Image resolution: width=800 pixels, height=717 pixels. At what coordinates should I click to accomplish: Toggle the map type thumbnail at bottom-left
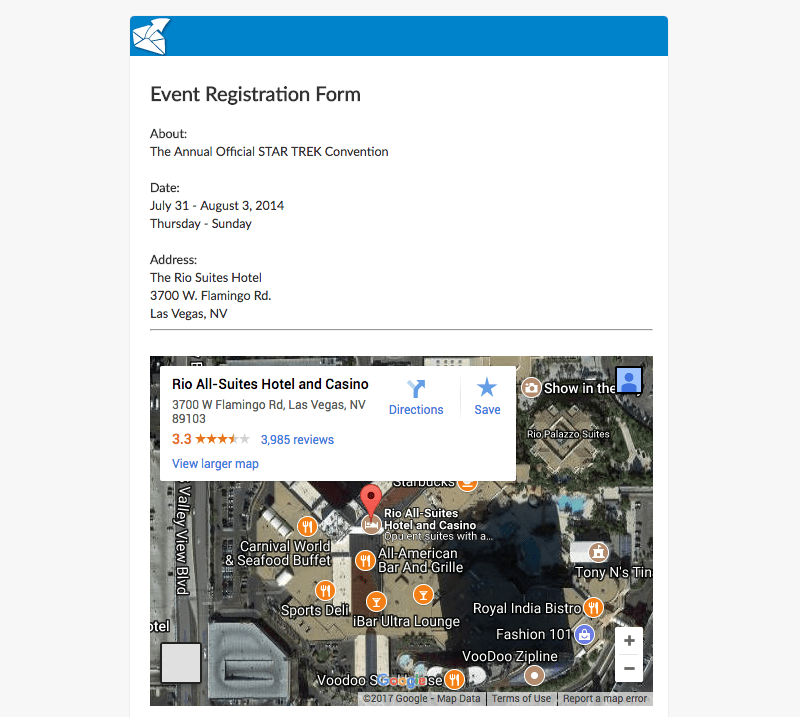(x=181, y=663)
